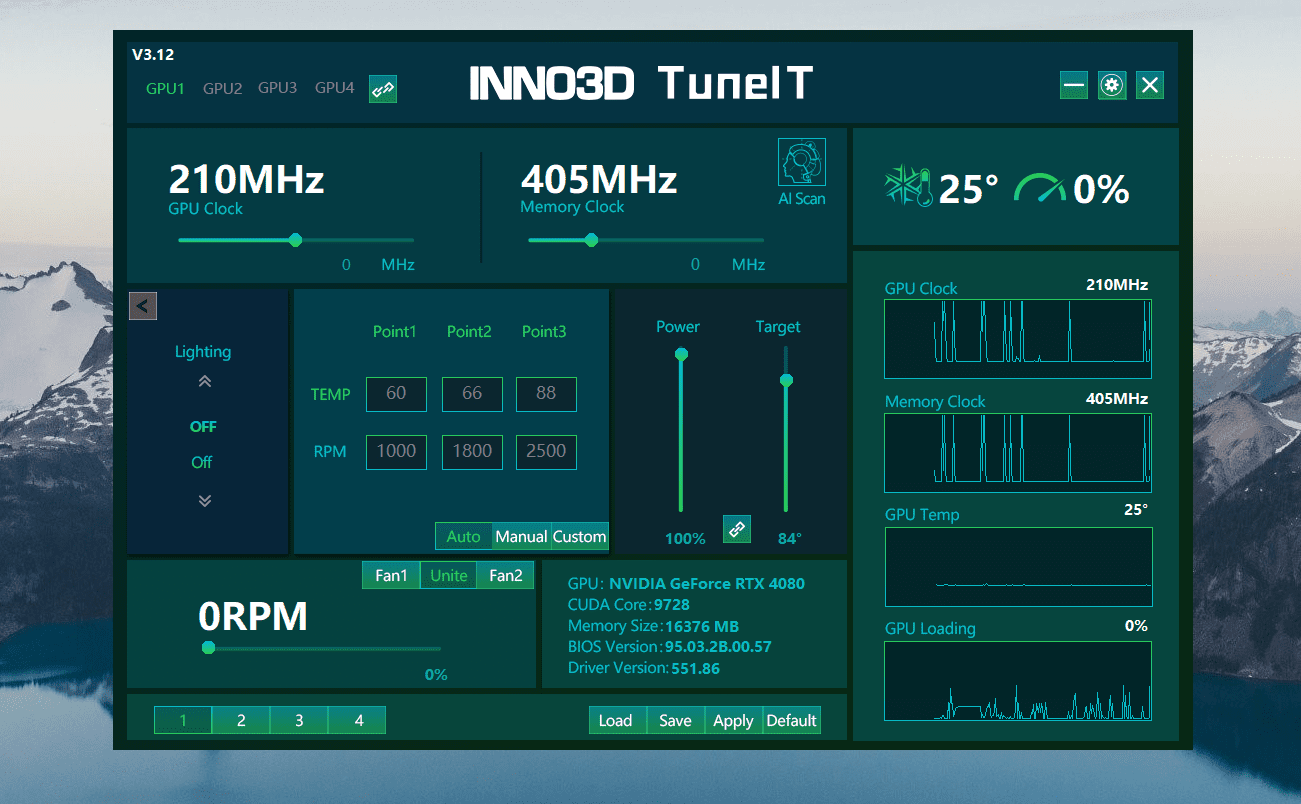Click the Point1 TEMP field showing 60

pyautogui.click(x=396, y=394)
